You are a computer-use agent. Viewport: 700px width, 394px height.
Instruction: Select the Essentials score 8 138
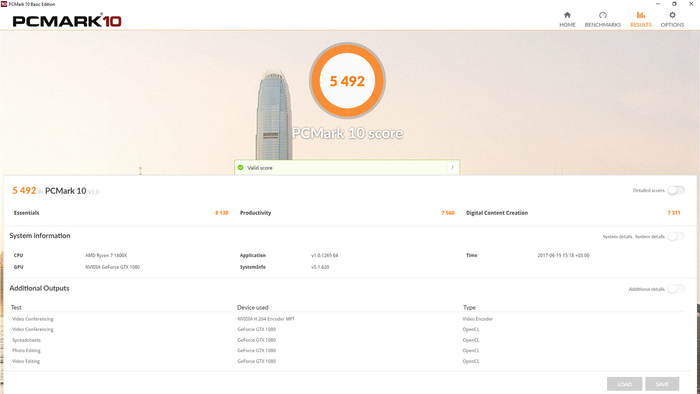[x=221, y=213]
